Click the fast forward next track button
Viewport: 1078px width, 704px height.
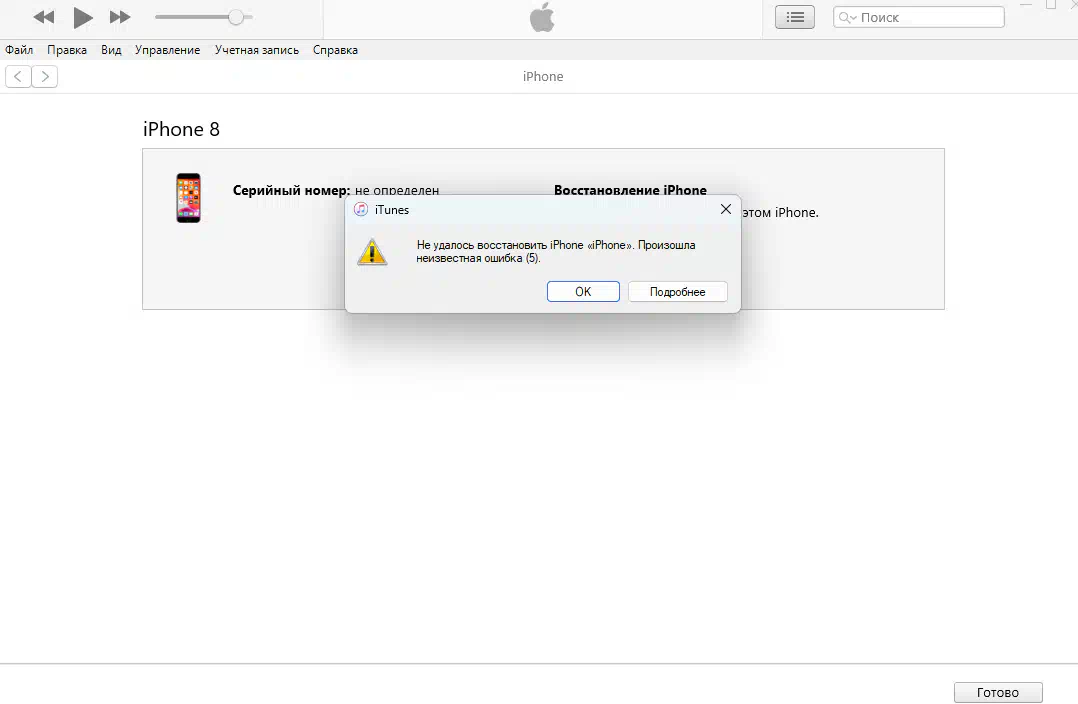tap(120, 17)
